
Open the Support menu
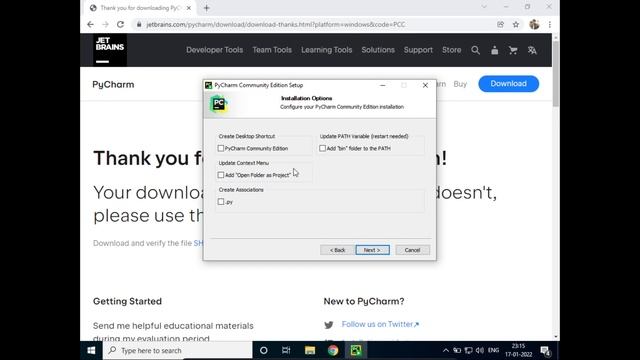tap(418, 50)
